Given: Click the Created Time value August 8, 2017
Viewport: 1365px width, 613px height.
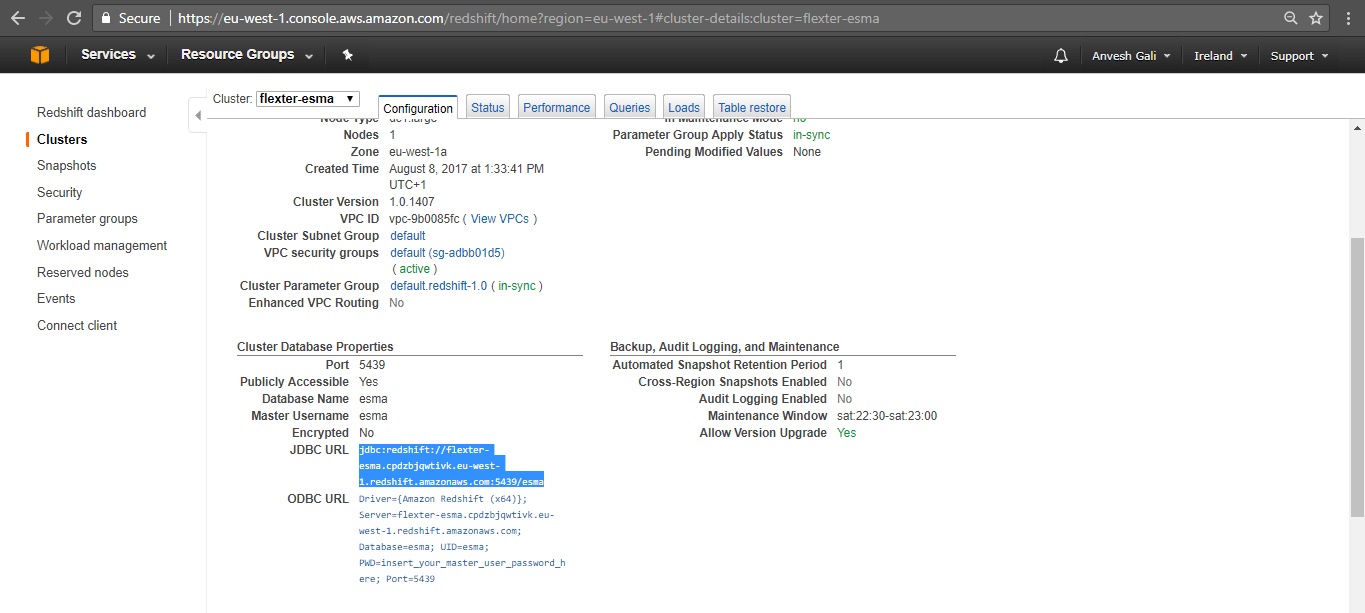Looking at the screenshot, I should pos(467,177).
